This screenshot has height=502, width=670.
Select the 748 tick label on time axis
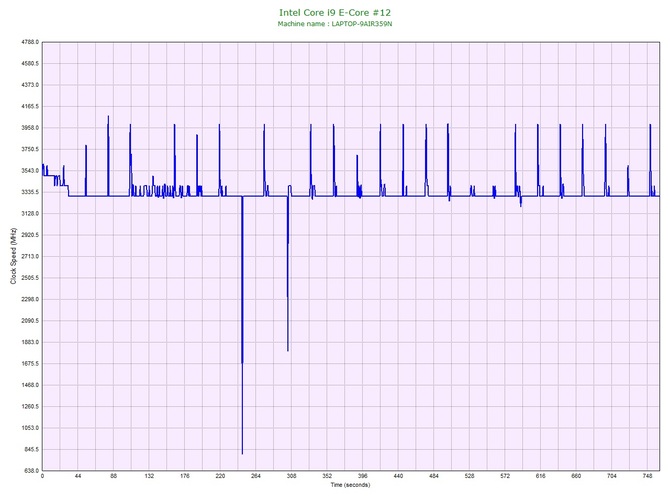(648, 477)
